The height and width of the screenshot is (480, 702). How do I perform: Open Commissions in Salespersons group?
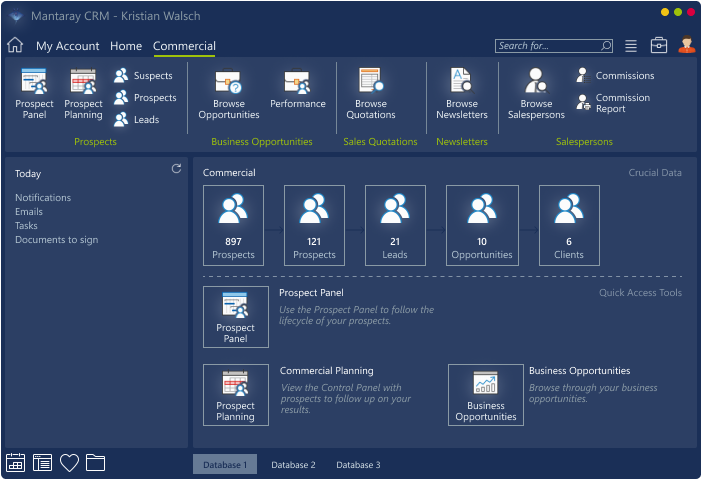[x=615, y=76]
